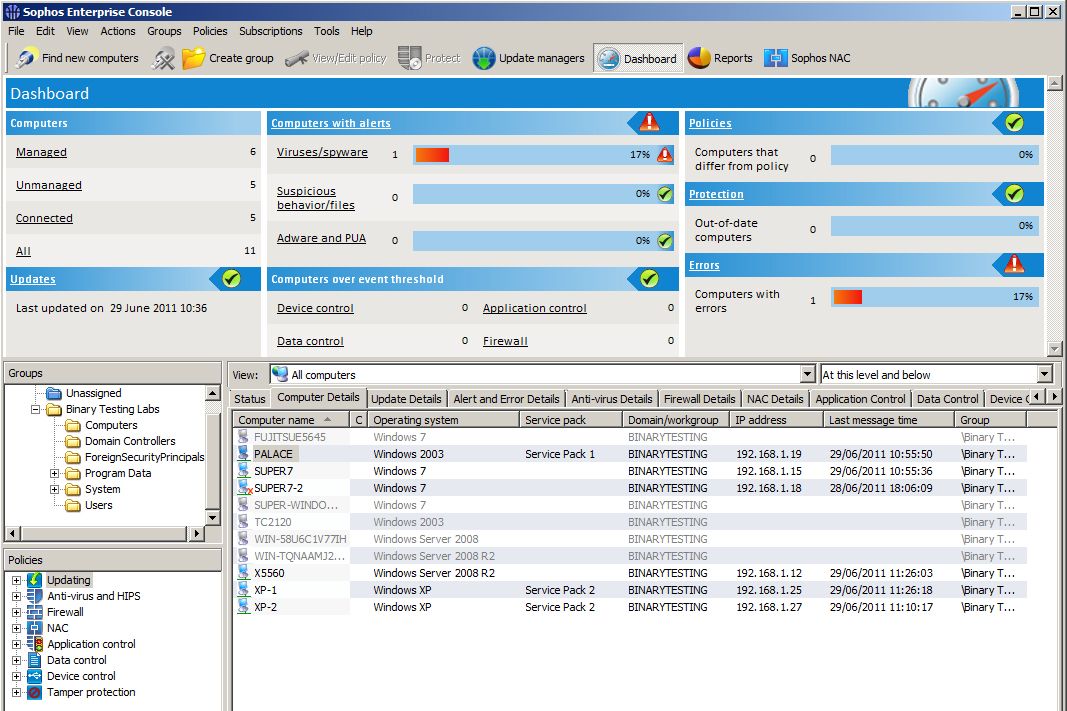The image size is (1067, 711).
Task: Sort by the Last message time column
Action: (x=888, y=420)
